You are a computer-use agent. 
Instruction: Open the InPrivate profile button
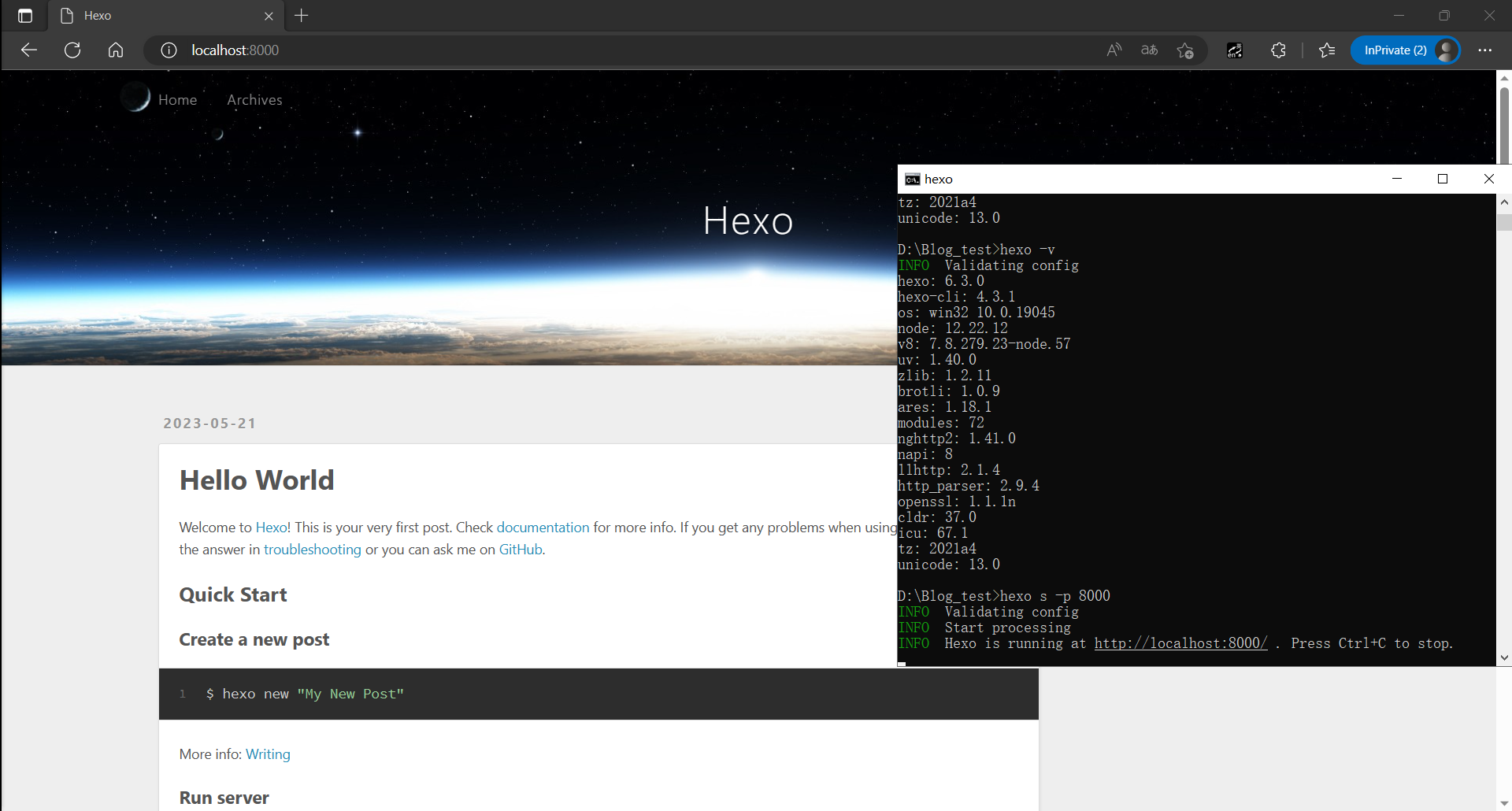[x=1406, y=50]
